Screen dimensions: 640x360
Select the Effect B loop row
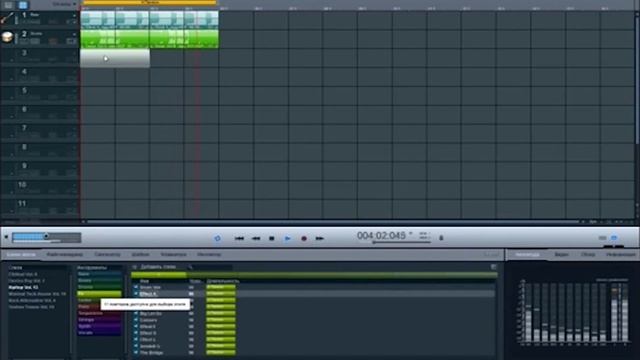pos(313,333)
